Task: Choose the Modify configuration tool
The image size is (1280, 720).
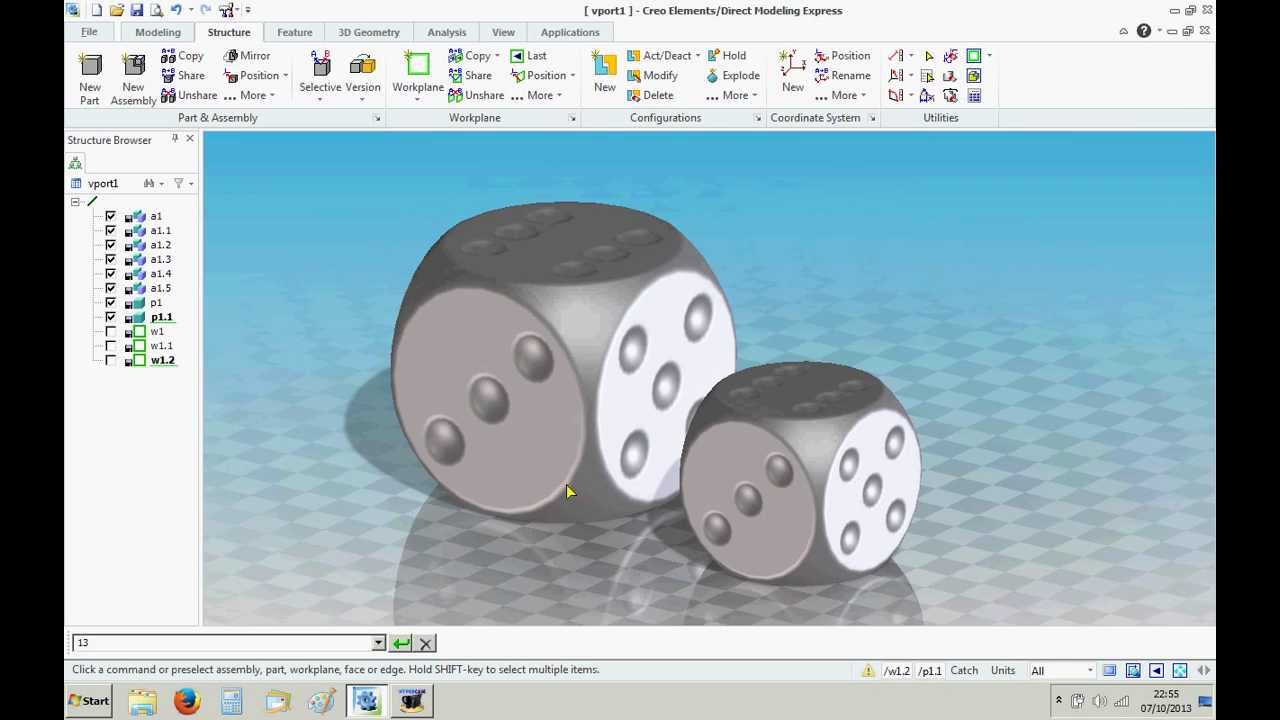Action: [652, 76]
